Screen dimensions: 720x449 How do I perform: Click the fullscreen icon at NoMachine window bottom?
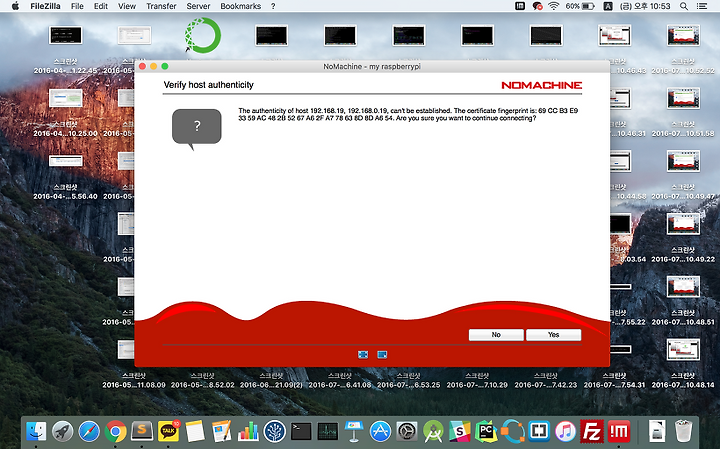[x=363, y=354]
